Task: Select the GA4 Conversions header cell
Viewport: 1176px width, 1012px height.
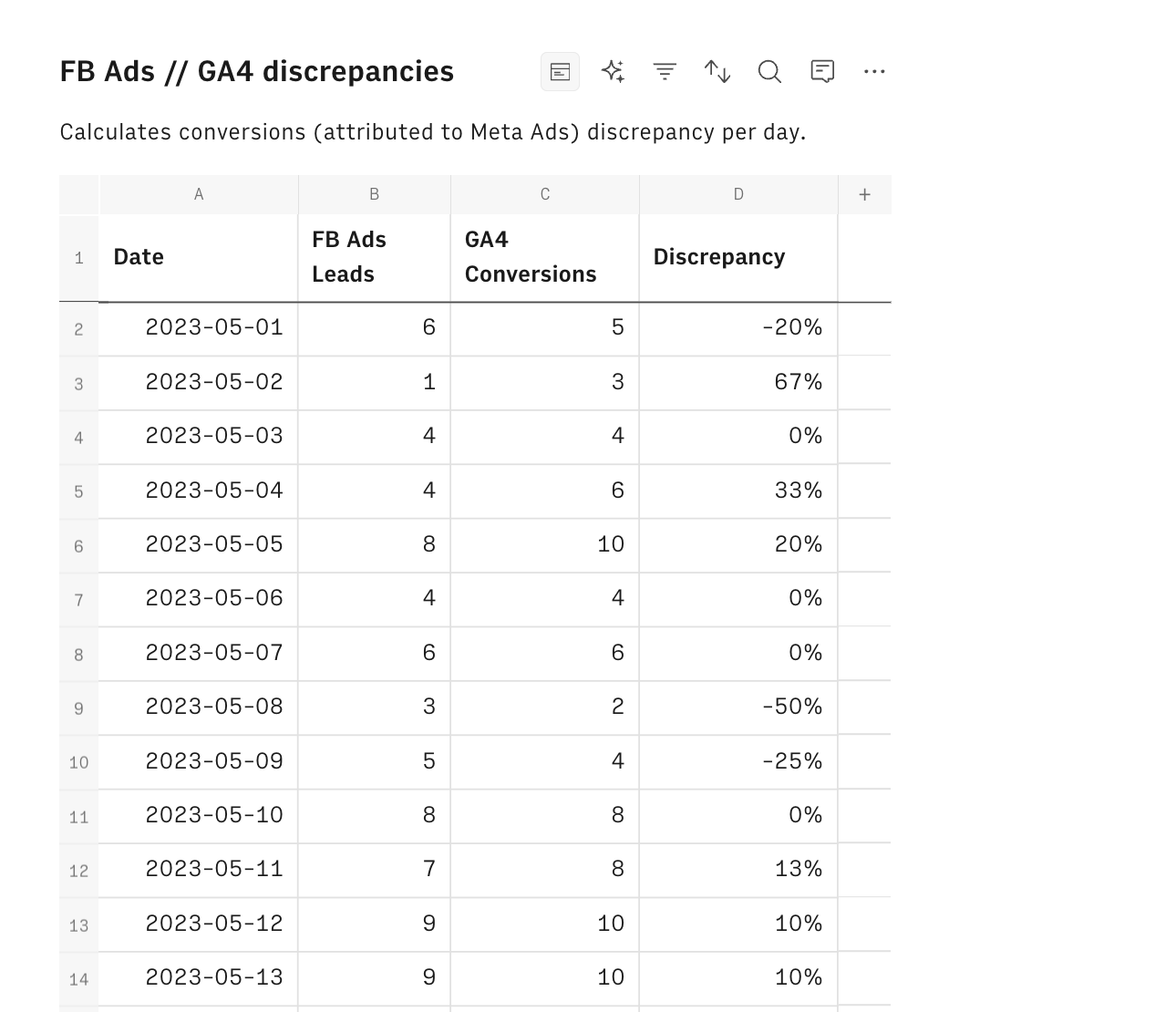Action: coord(545,257)
